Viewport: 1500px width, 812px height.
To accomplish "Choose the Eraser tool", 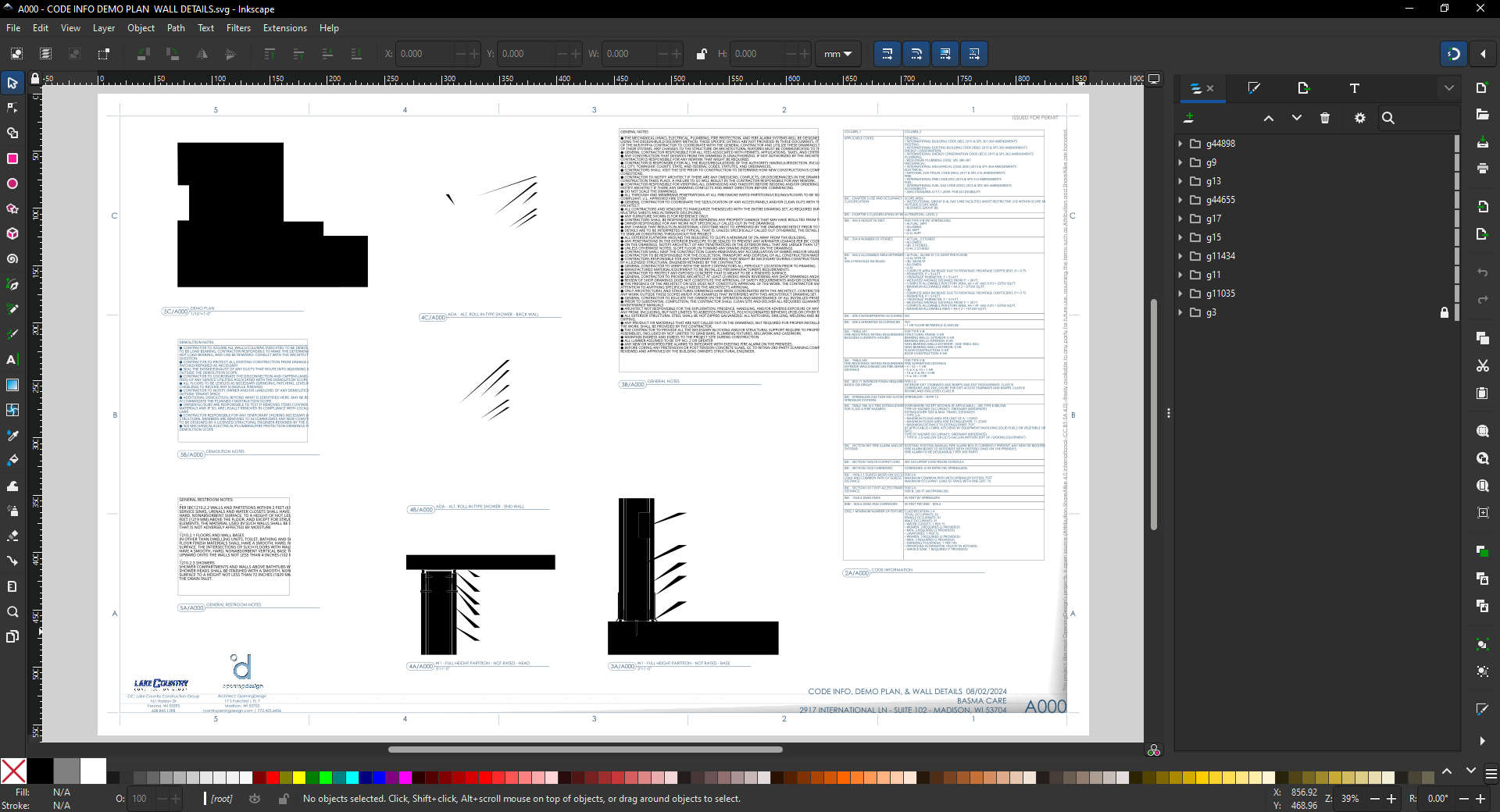I will tap(12, 536).
